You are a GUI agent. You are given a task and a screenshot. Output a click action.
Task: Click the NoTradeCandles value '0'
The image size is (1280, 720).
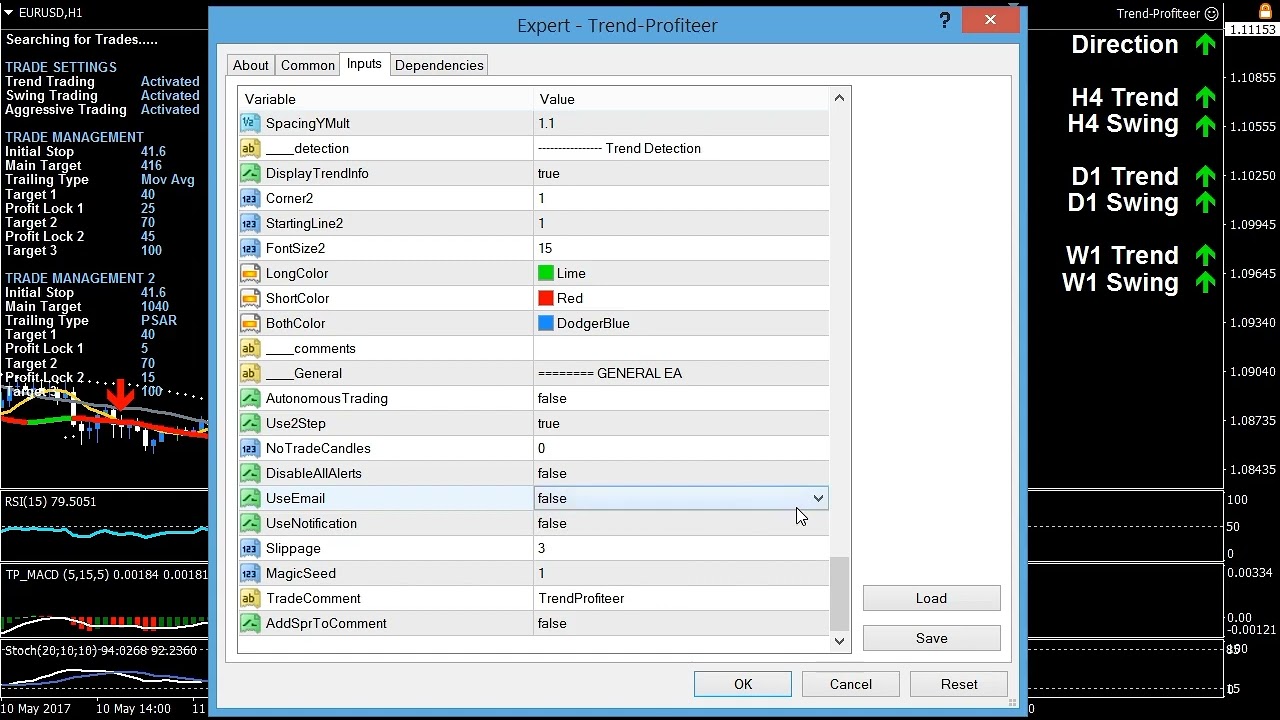click(542, 448)
